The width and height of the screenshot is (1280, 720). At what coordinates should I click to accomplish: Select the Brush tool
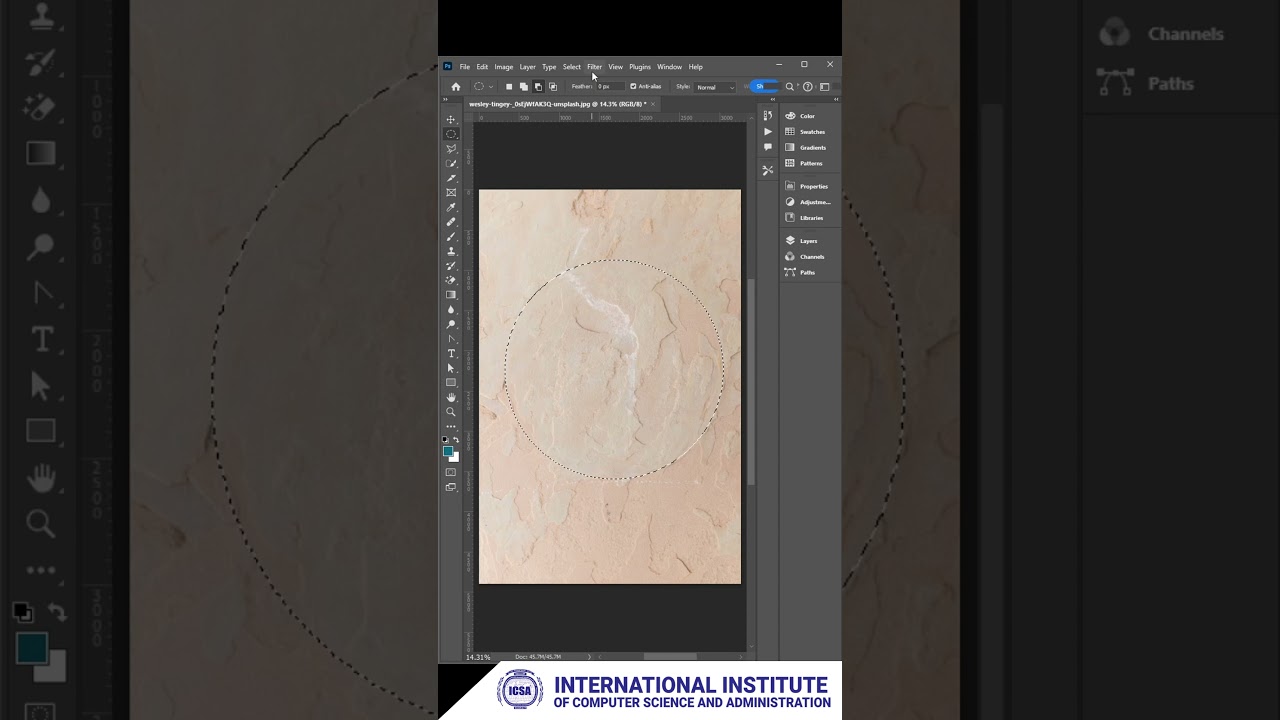click(x=451, y=236)
